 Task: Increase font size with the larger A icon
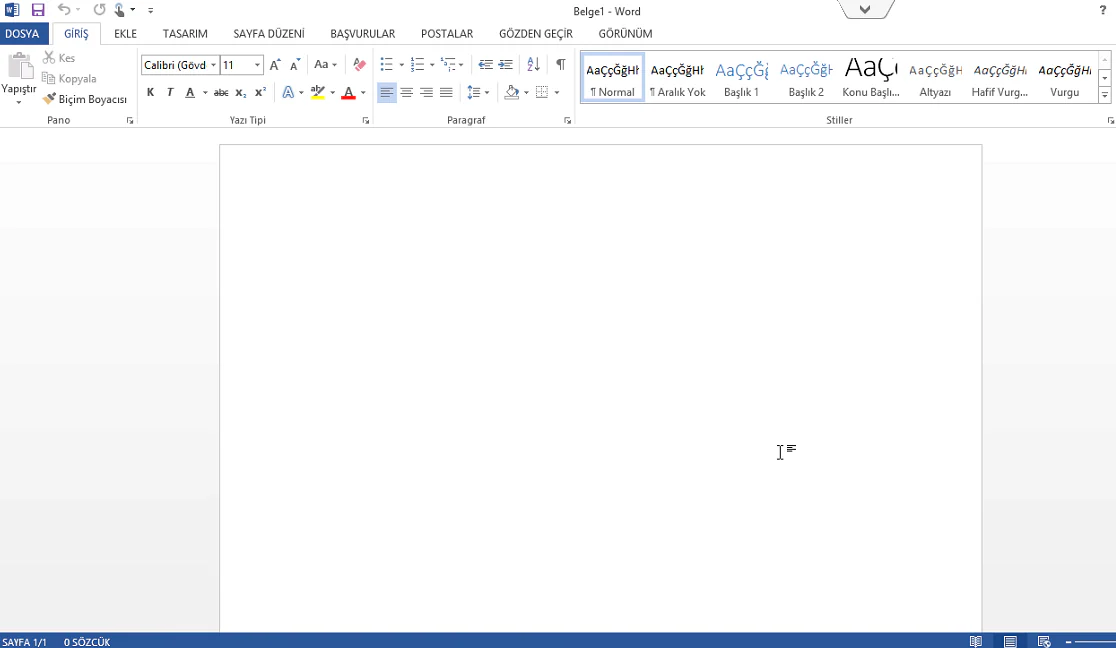coord(275,65)
